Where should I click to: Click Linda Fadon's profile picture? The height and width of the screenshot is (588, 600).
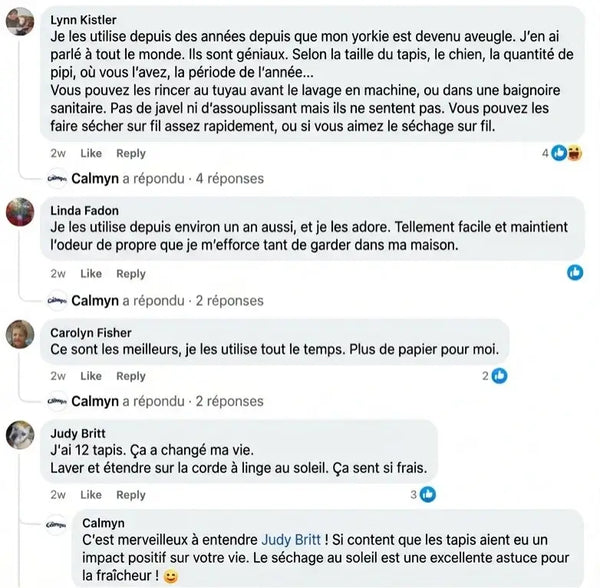point(22,212)
